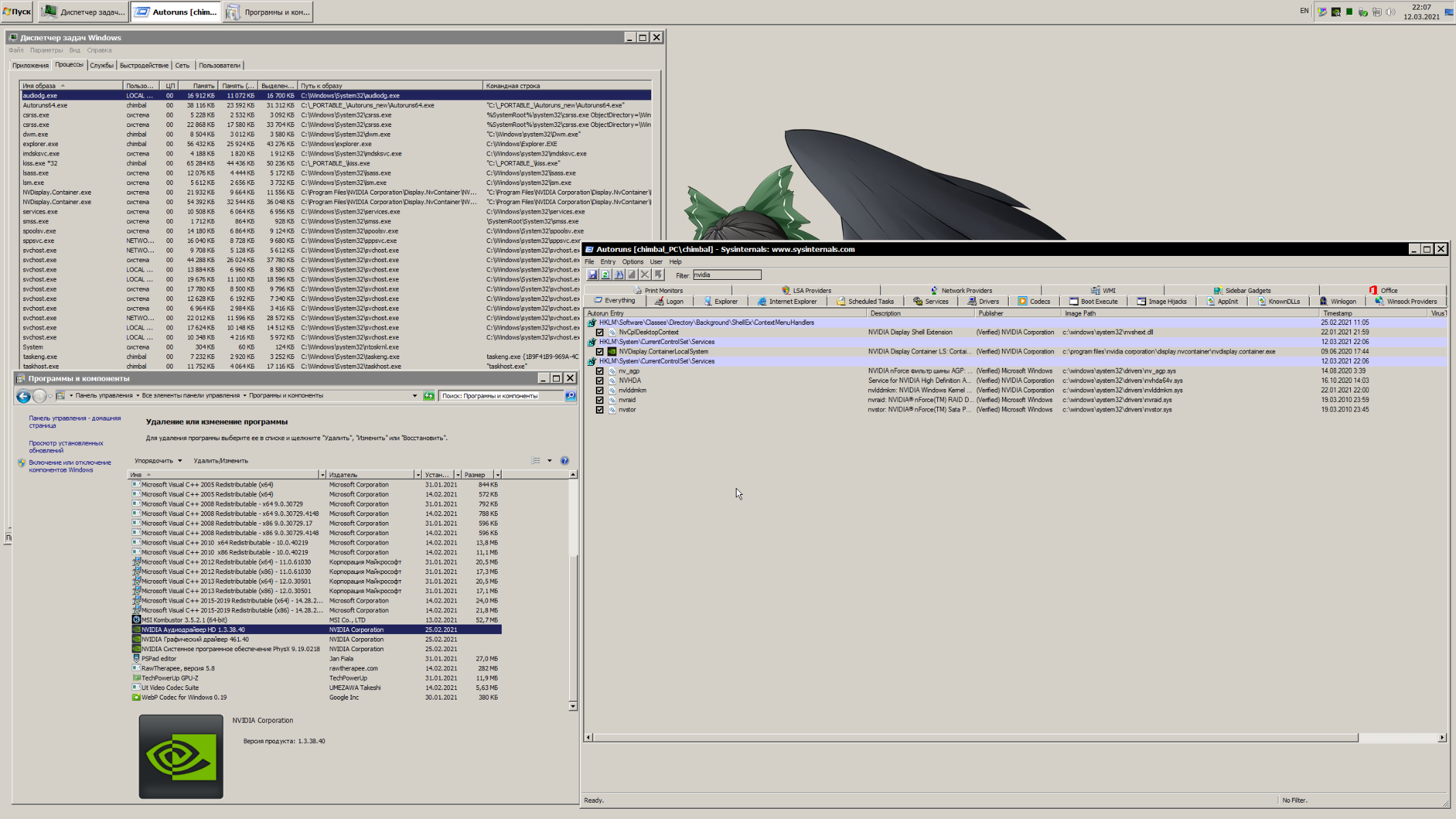Uncheck the NvCplDesktopContext entry checkbox
Viewport: 1456px width, 819px height.
click(x=600, y=332)
